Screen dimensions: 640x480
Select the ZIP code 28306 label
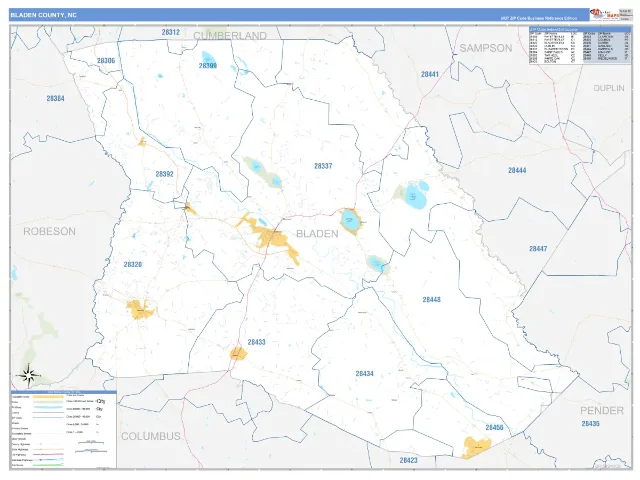pyautogui.click(x=106, y=61)
